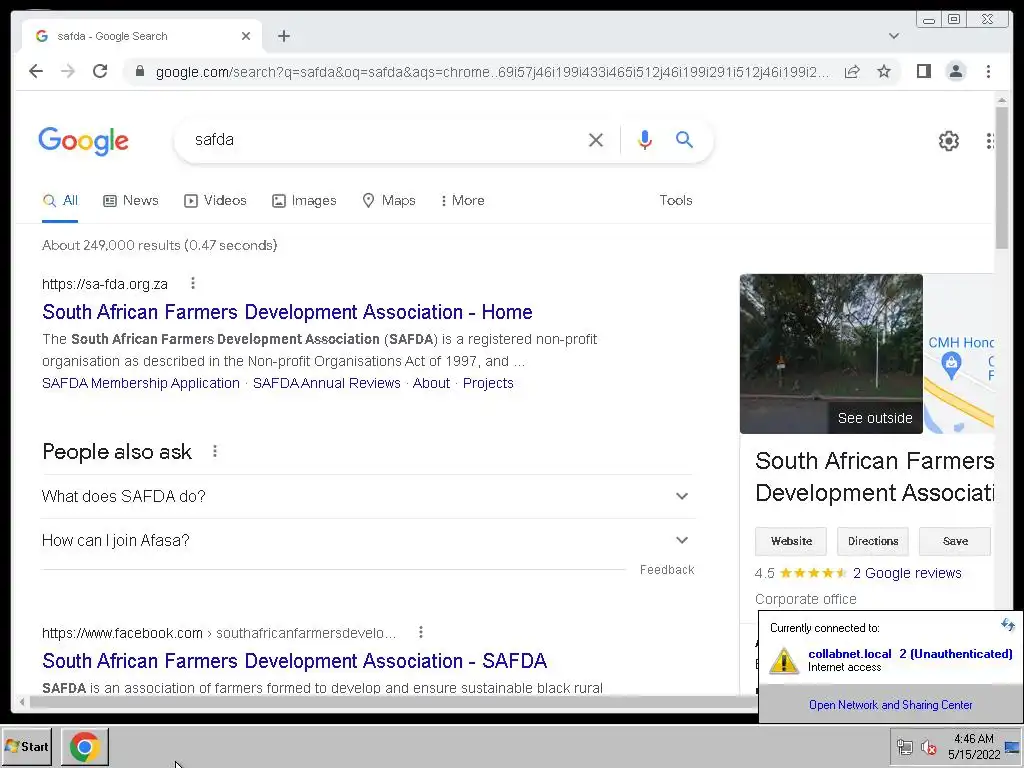This screenshot has height=768, width=1024.
Task: Open Chrome three-dot menu
Action: coord(988,71)
